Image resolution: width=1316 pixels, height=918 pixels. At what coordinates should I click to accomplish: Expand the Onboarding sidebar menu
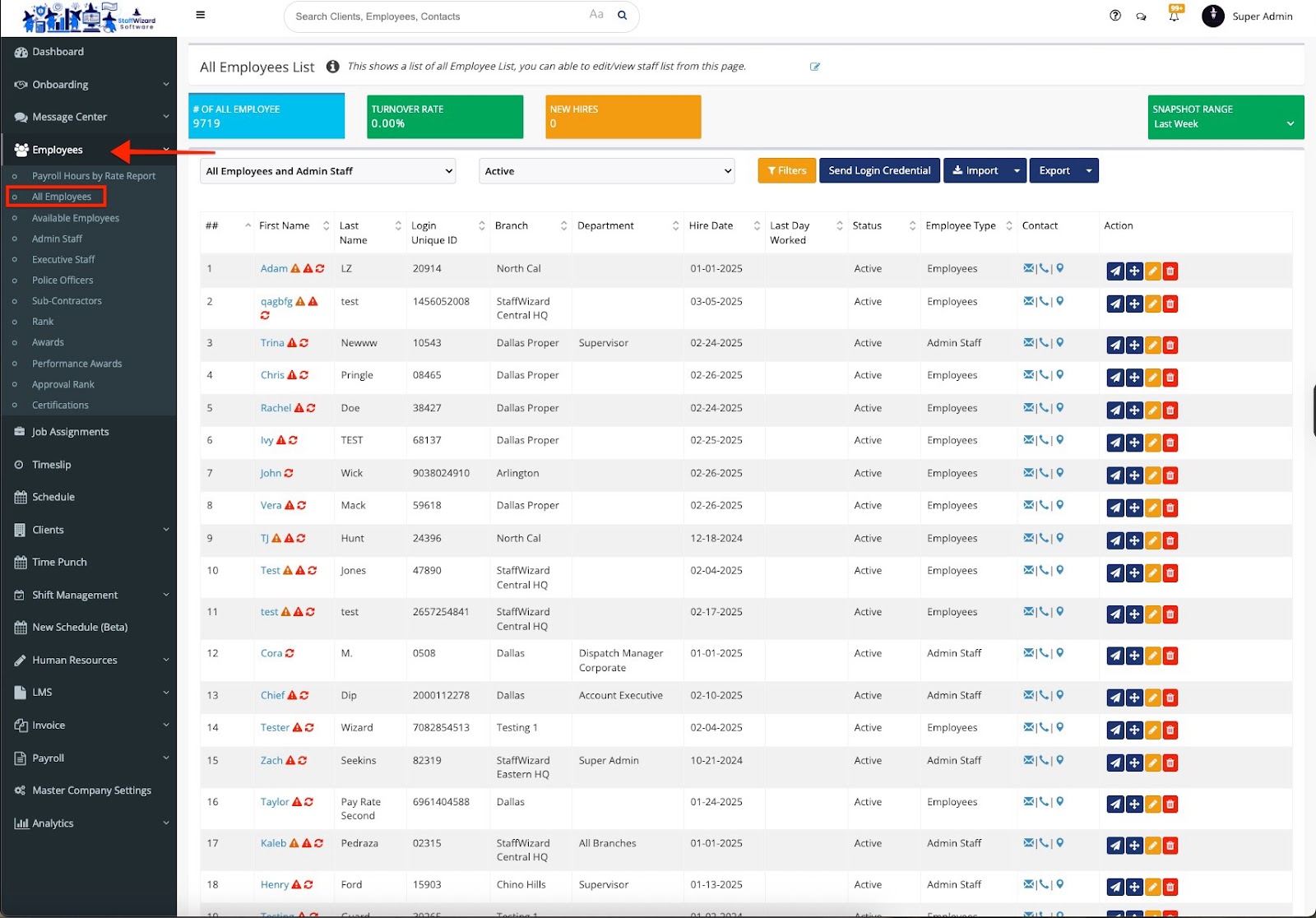tap(89, 84)
